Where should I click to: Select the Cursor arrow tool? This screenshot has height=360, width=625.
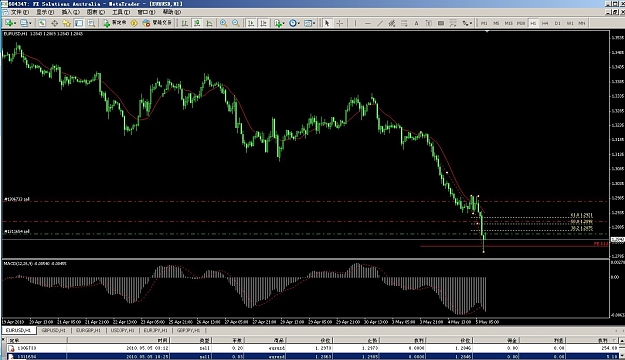[x=327, y=23]
